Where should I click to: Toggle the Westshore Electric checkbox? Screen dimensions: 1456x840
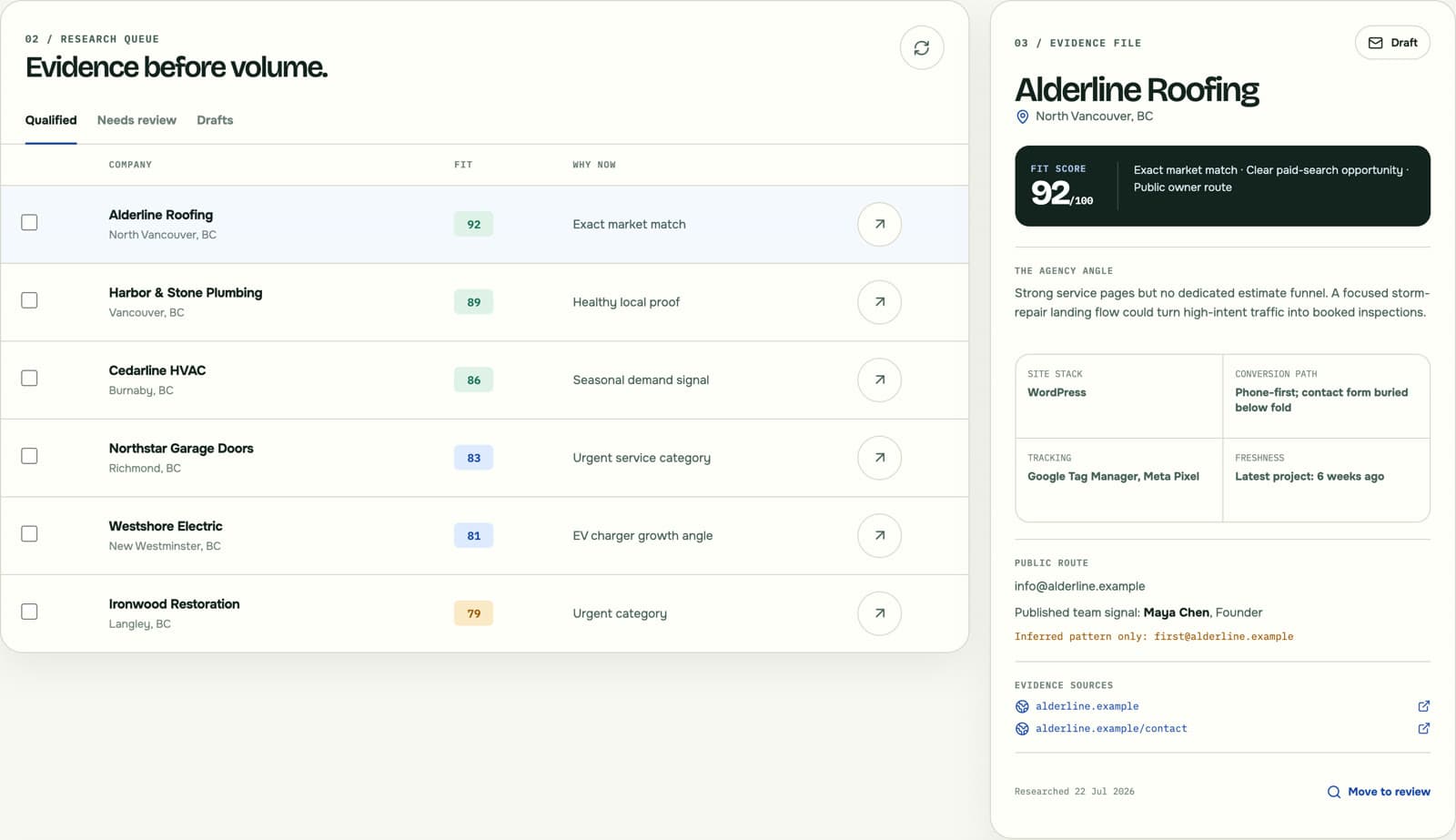[29, 533]
